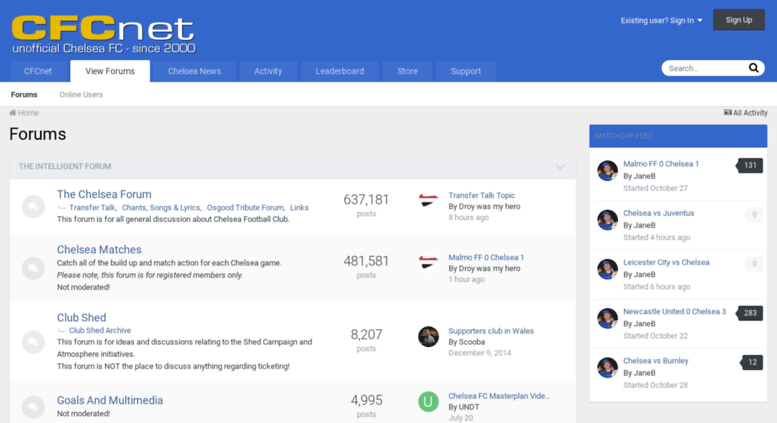Open the Leaderboard tab
This screenshot has width=777, height=423.
pyautogui.click(x=339, y=71)
